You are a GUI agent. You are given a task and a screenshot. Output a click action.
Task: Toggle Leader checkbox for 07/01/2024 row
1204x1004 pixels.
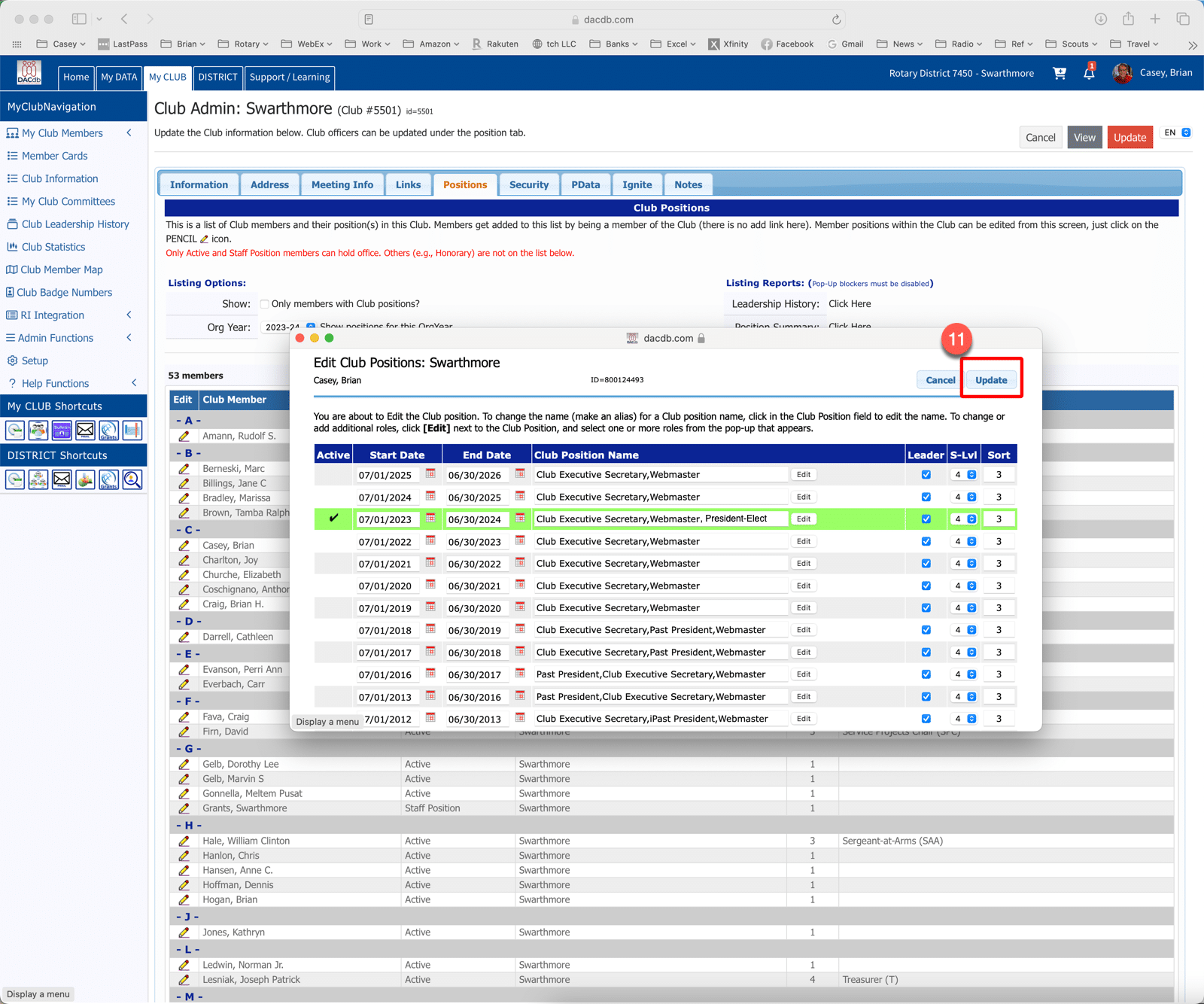926,497
